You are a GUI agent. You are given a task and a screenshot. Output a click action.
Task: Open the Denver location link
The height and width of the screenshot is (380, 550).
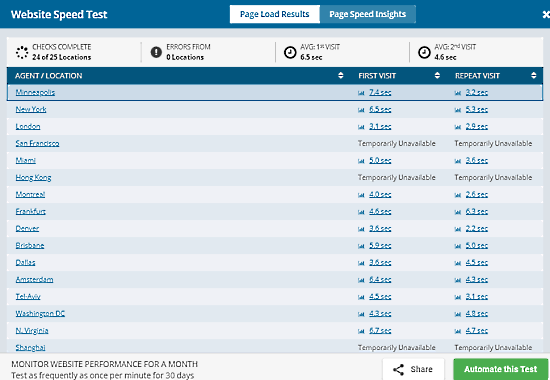27,228
